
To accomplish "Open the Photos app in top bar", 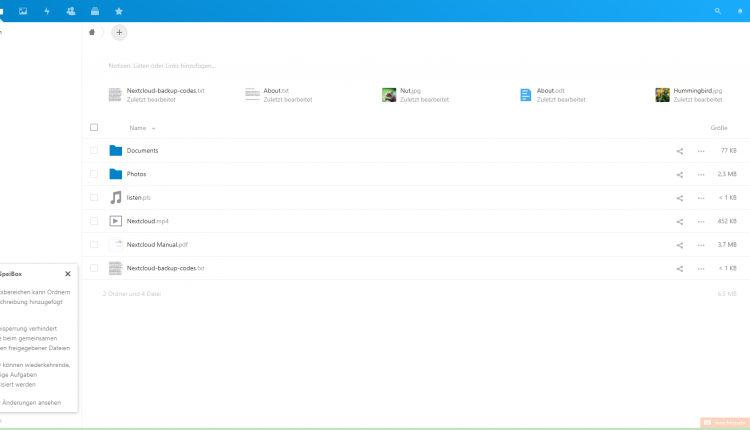I will [x=23, y=11].
